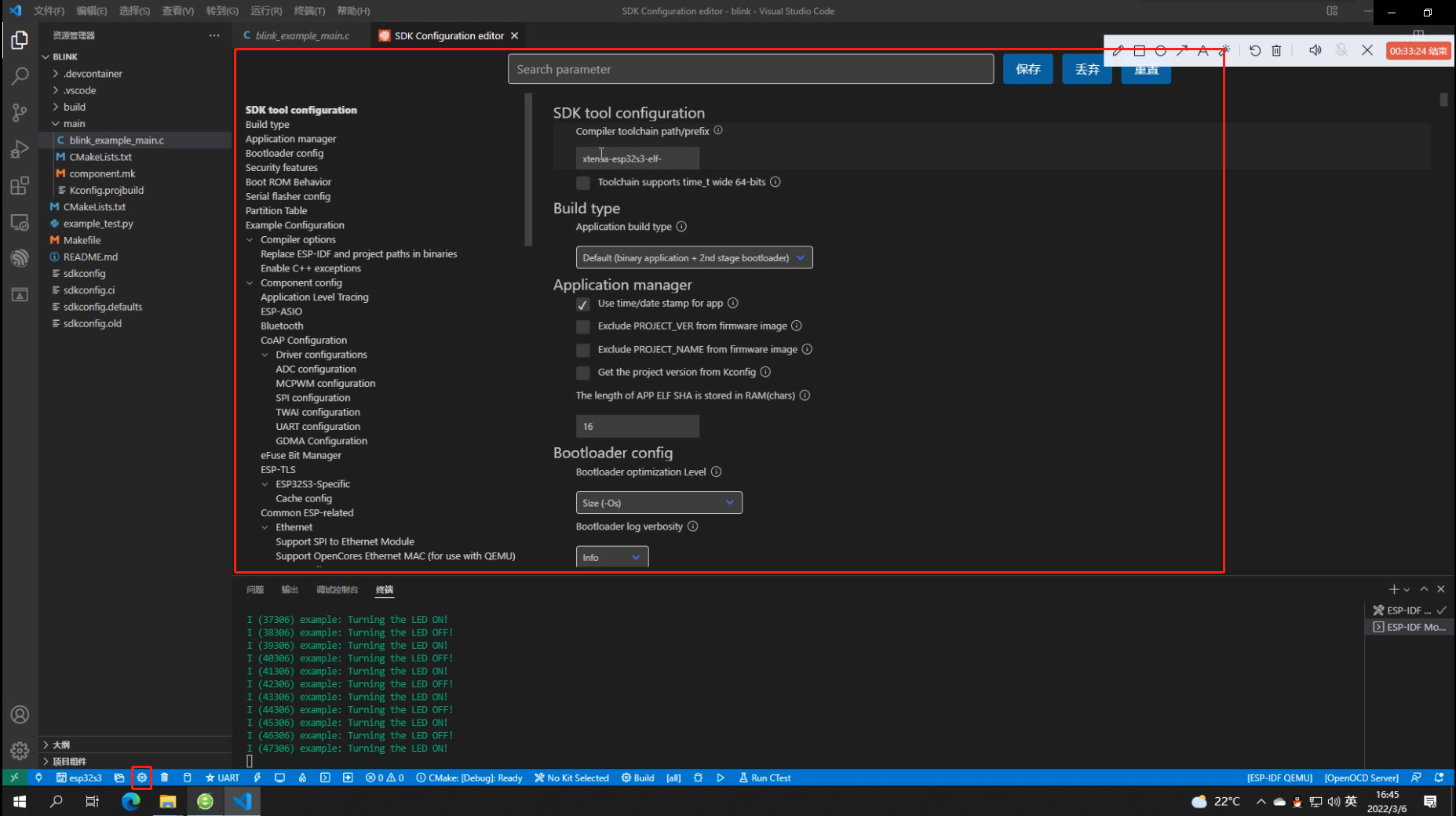Click the ESP-IDF full clean trash icon
The width and height of the screenshot is (1456, 816).
pyautogui.click(x=164, y=778)
